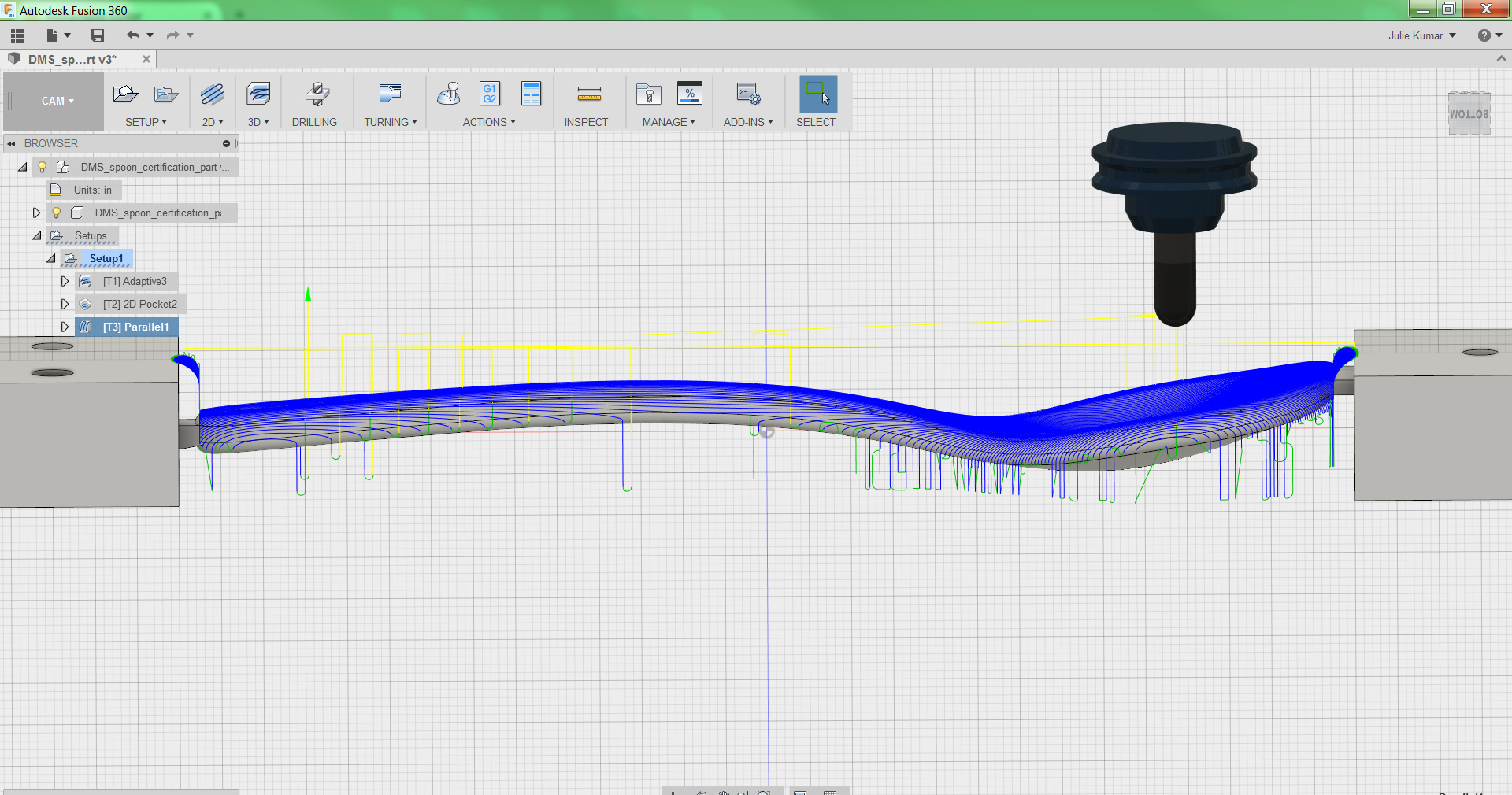Click the File document icon
This screenshot has width=1512, height=795.
(53, 35)
